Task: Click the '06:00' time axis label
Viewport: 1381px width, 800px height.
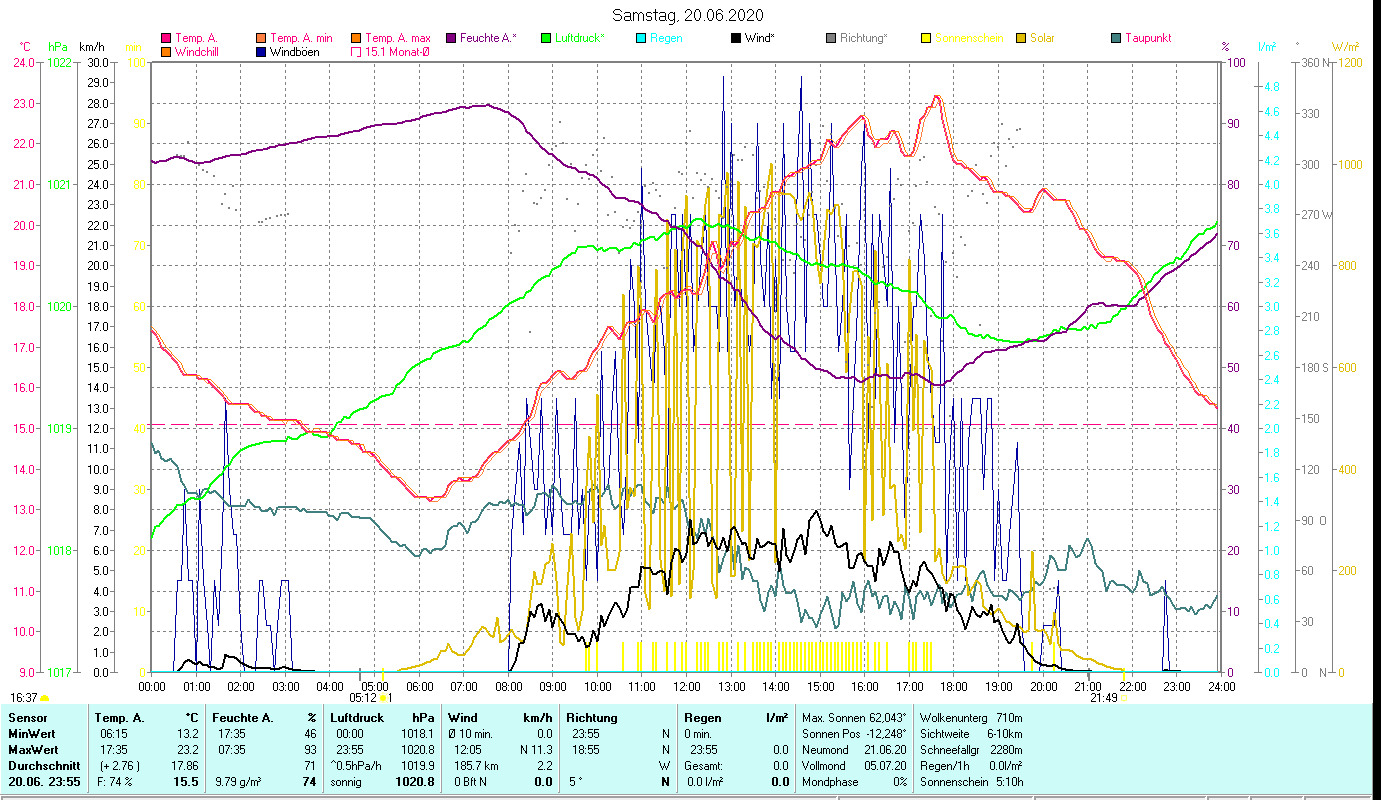Action: pyautogui.click(x=419, y=686)
